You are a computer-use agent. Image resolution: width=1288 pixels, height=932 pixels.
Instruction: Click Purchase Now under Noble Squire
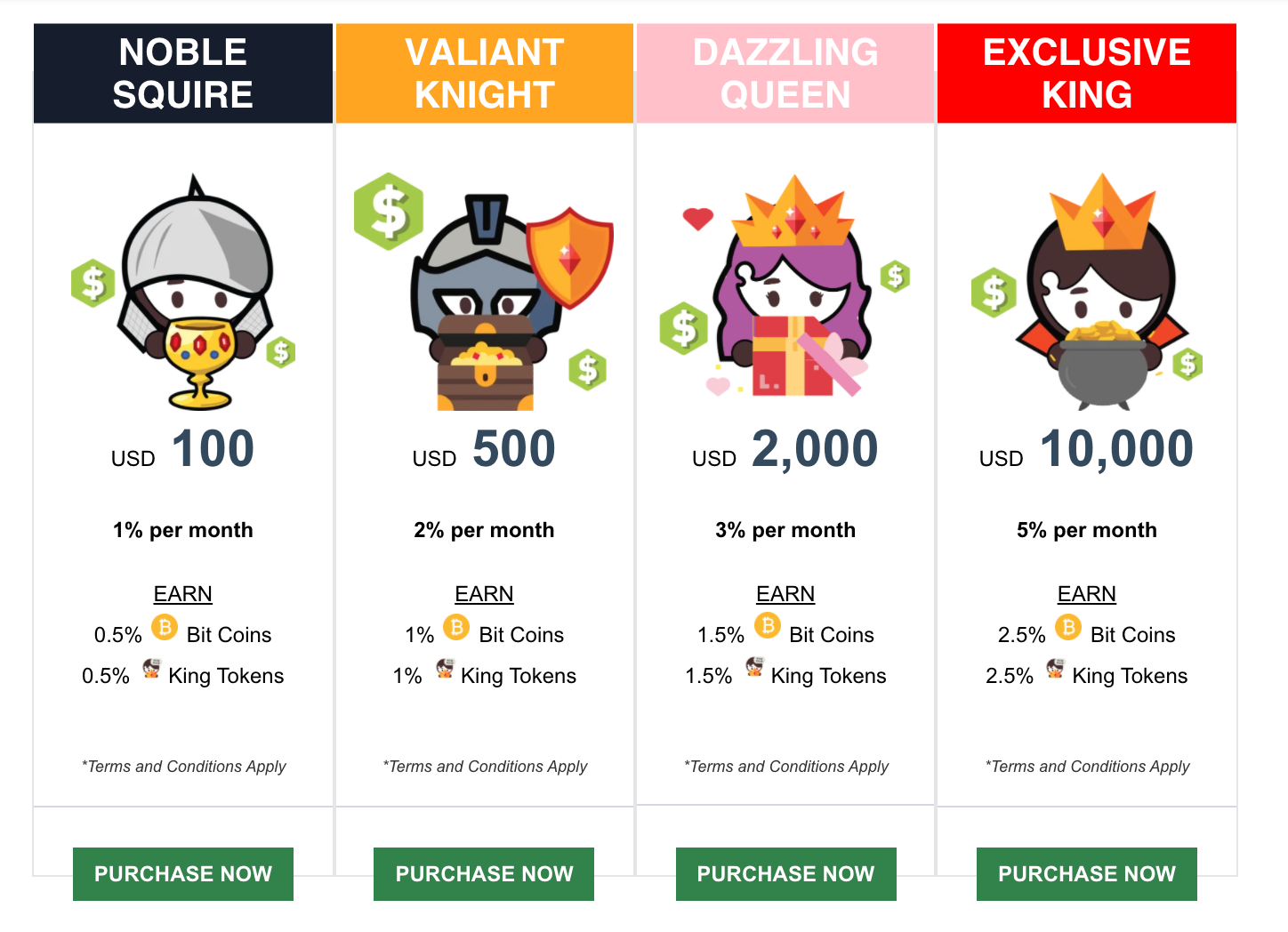183,873
